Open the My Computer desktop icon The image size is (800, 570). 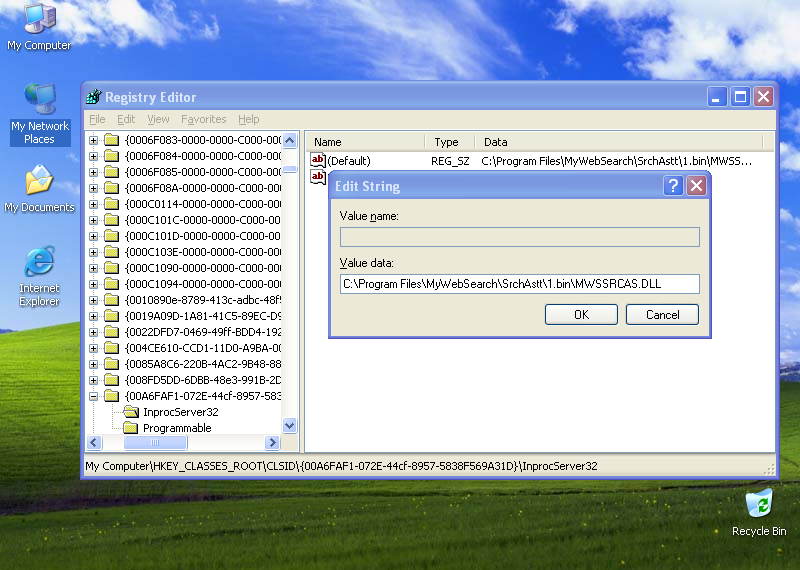tap(39, 19)
